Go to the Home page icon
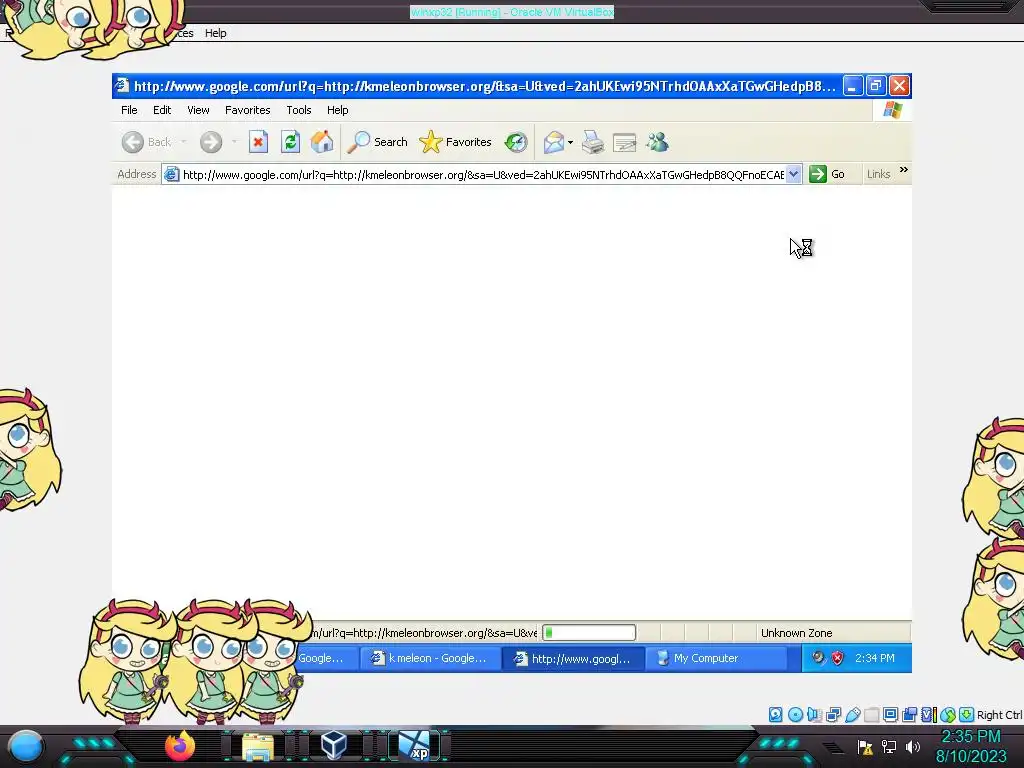The width and height of the screenshot is (1024, 768). [x=322, y=142]
